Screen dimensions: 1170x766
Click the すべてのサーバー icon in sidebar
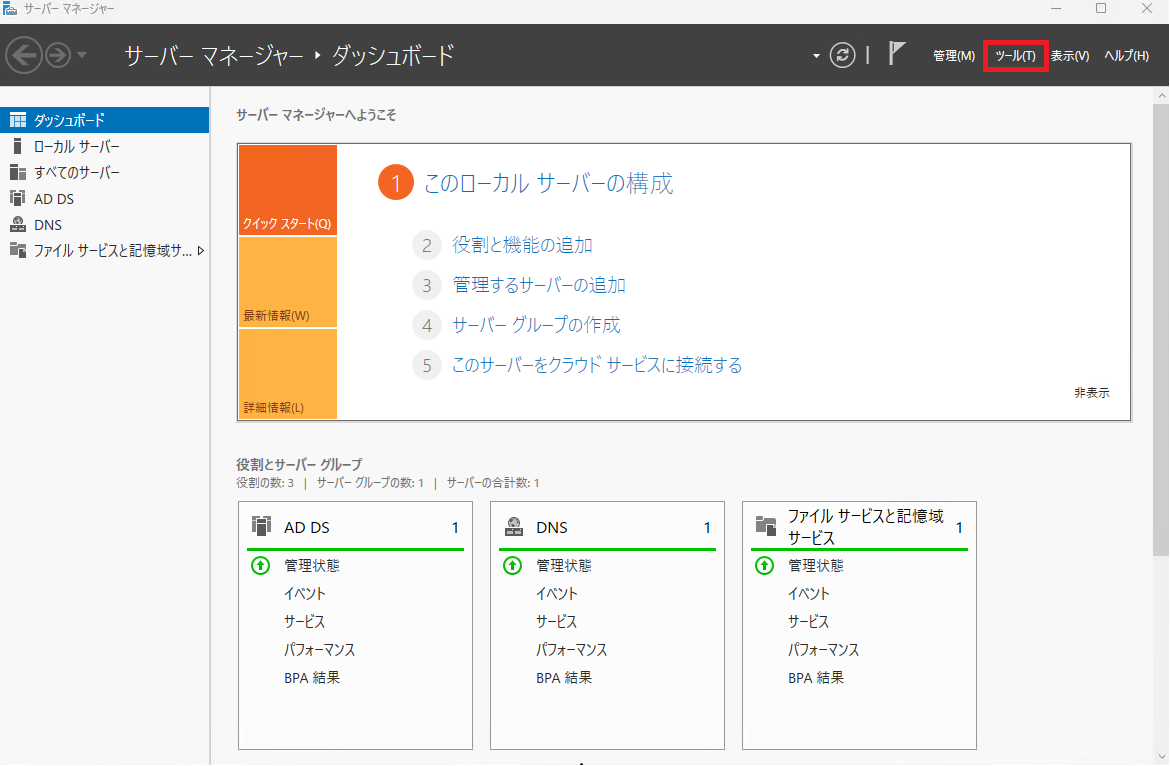point(18,172)
